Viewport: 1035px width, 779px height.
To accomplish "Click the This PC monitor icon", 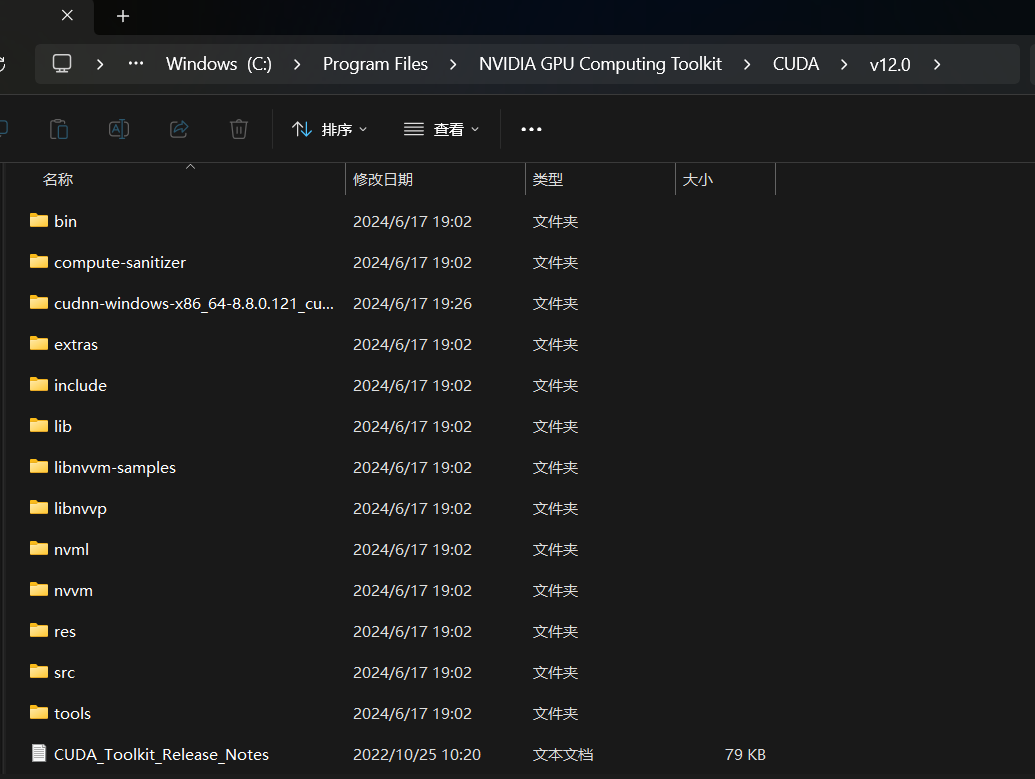I will 62,64.
